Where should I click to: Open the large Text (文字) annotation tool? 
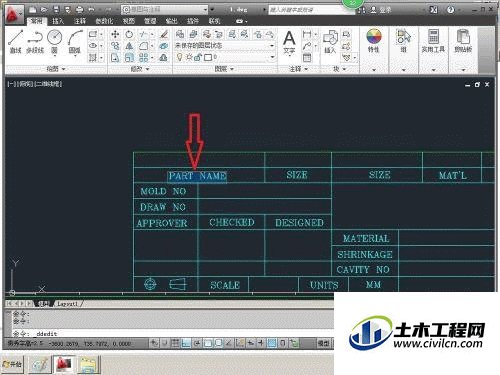289,42
